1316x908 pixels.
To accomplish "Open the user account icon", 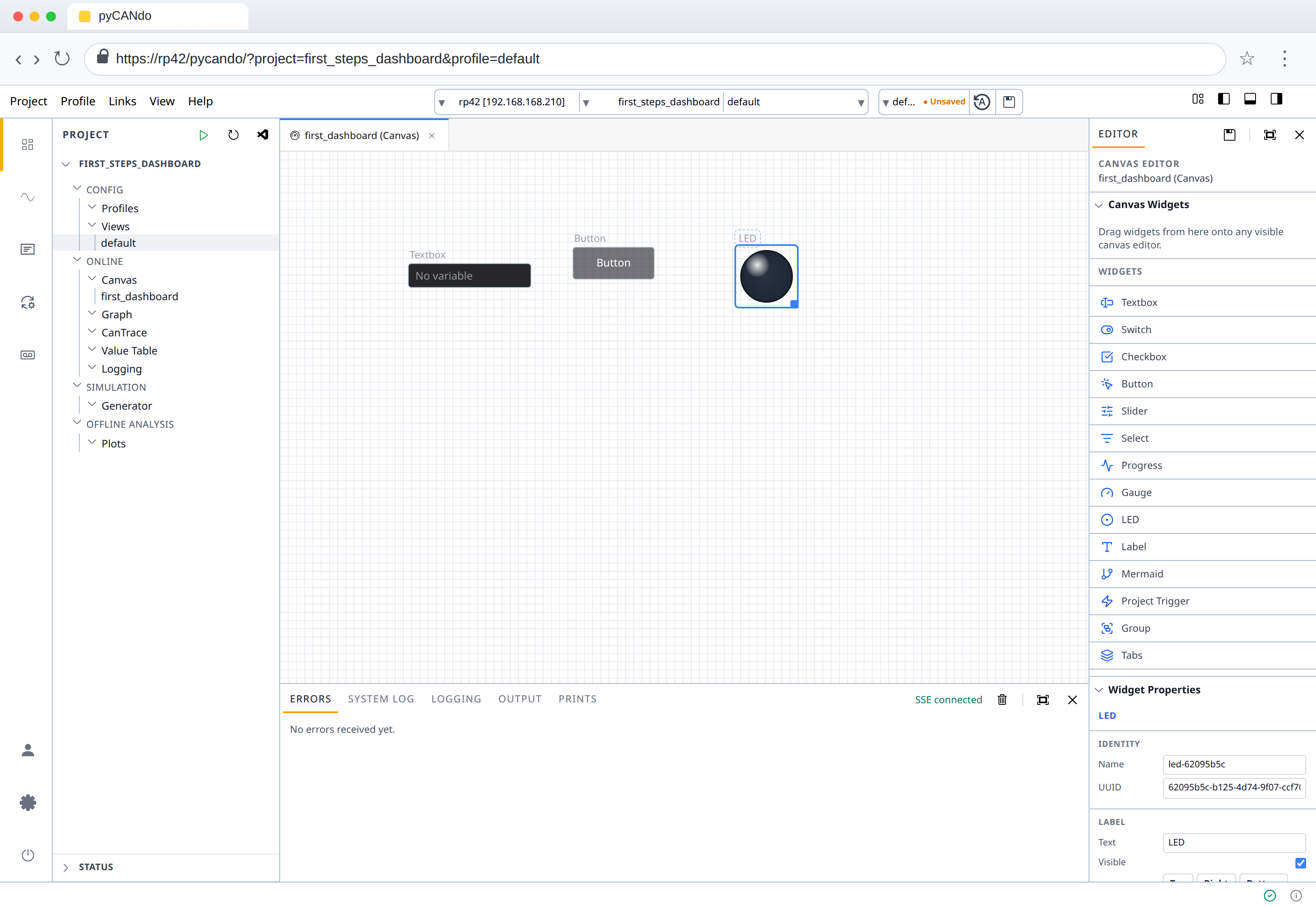I will click(x=27, y=750).
